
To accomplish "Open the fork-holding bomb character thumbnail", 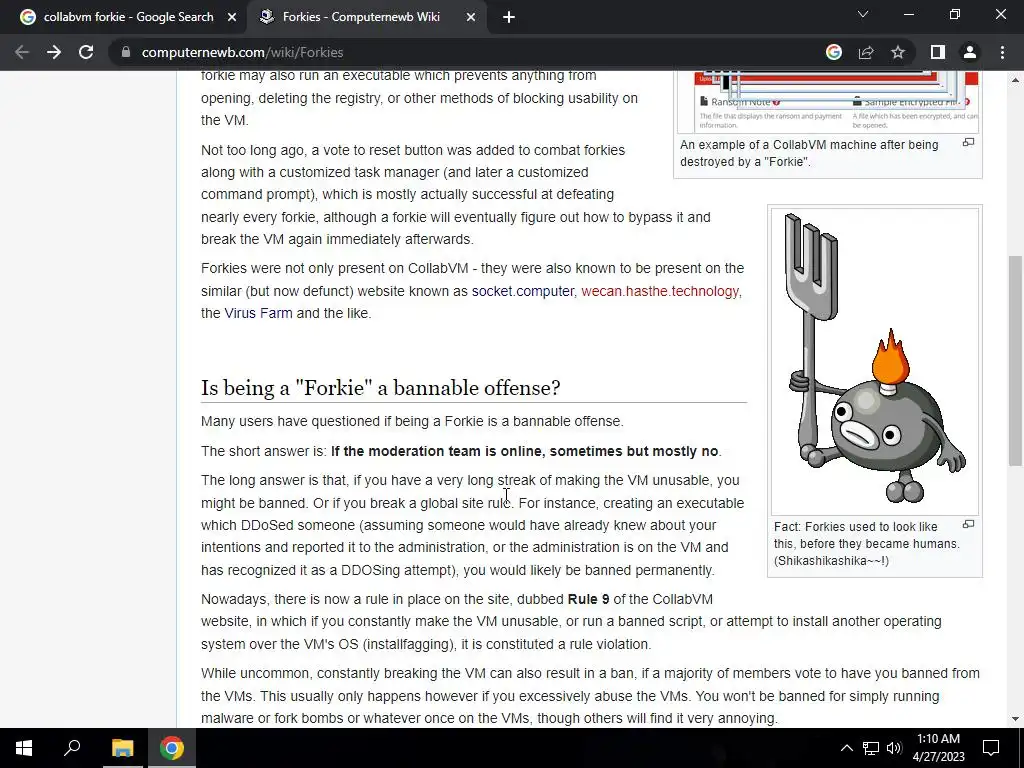I will (x=874, y=362).
